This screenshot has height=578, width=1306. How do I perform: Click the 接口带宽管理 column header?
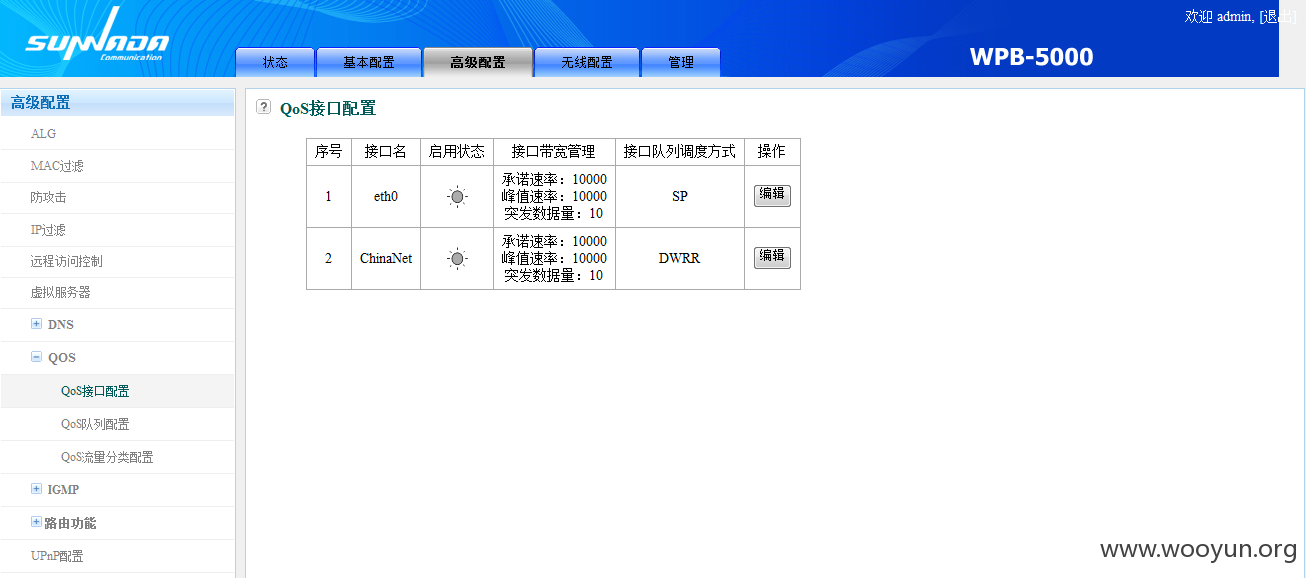[554, 152]
